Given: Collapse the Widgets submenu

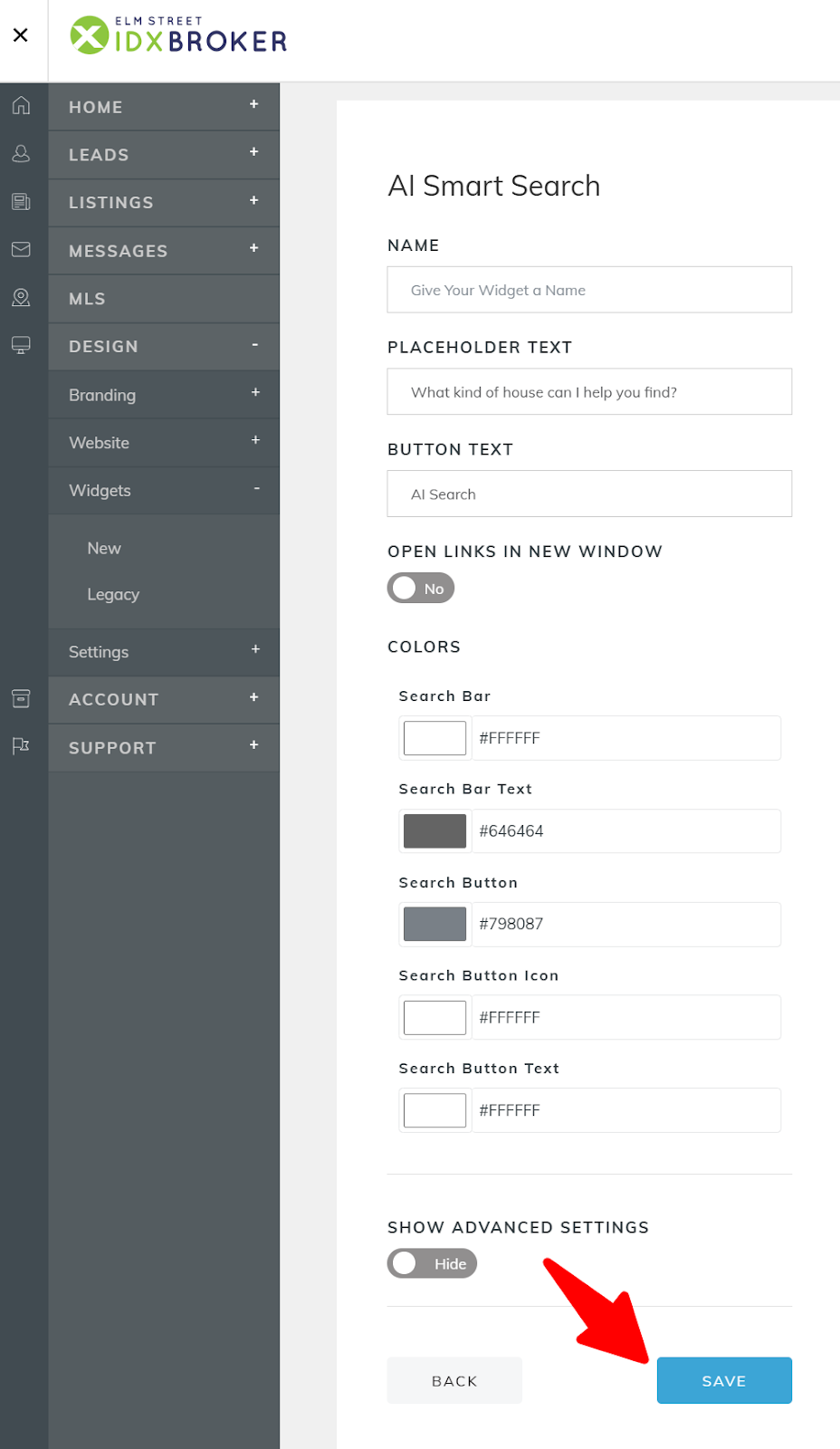Looking at the screenshot, I should [x=164, y=490].
